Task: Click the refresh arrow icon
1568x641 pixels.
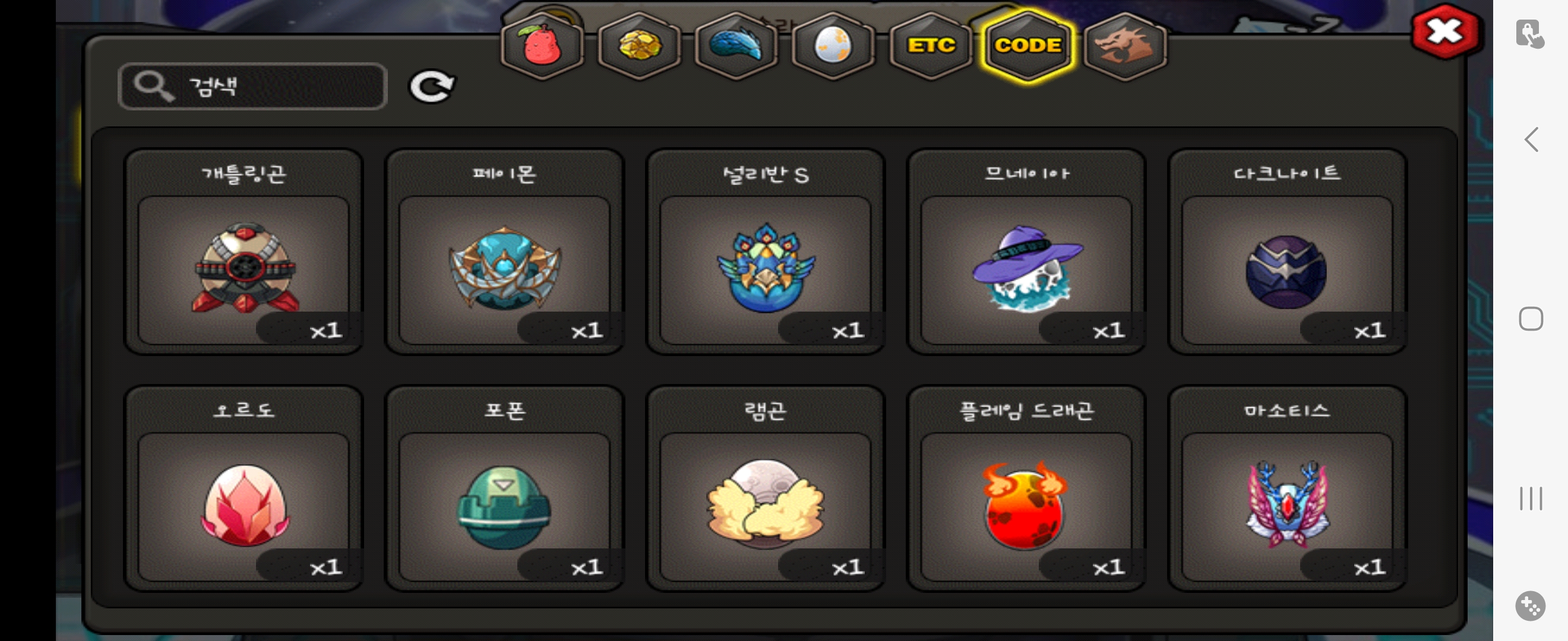Action: (x=431, y=87)
